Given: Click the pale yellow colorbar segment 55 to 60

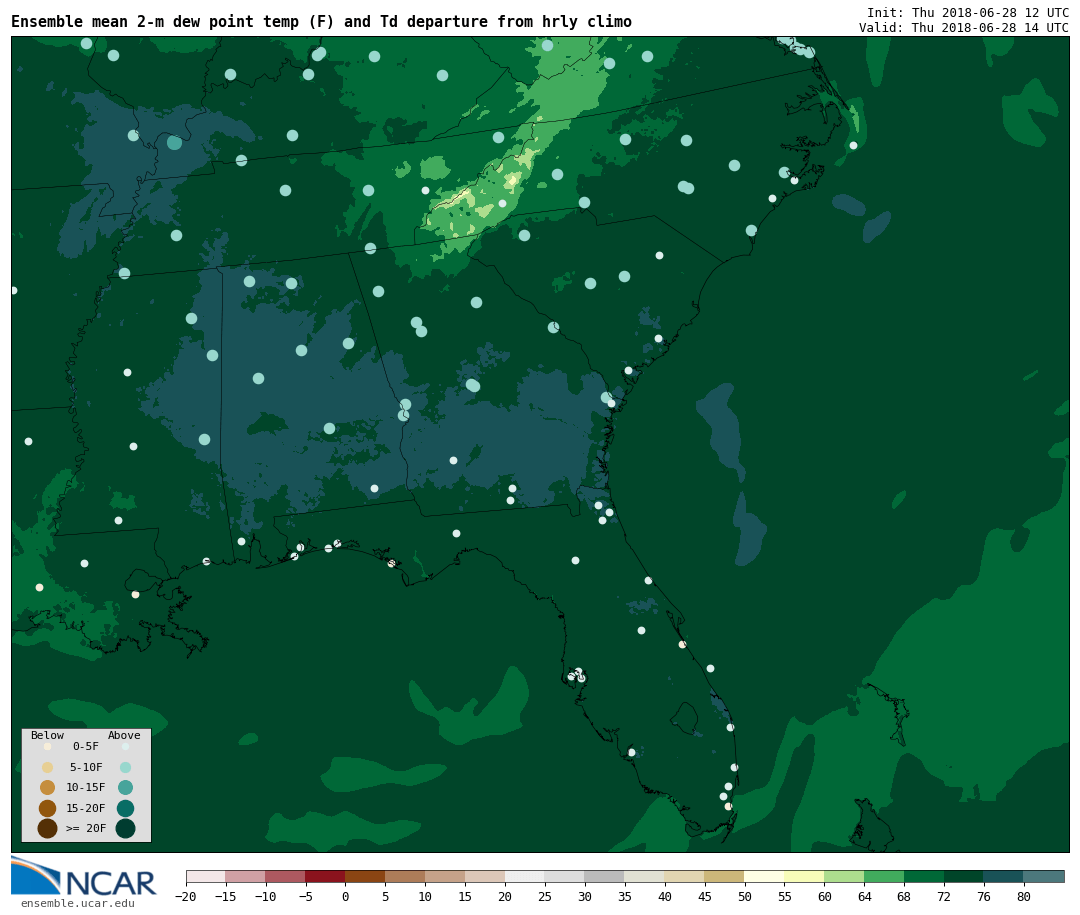Looking at the screenshot, I should pyautogui.click(x=804, y=876).
